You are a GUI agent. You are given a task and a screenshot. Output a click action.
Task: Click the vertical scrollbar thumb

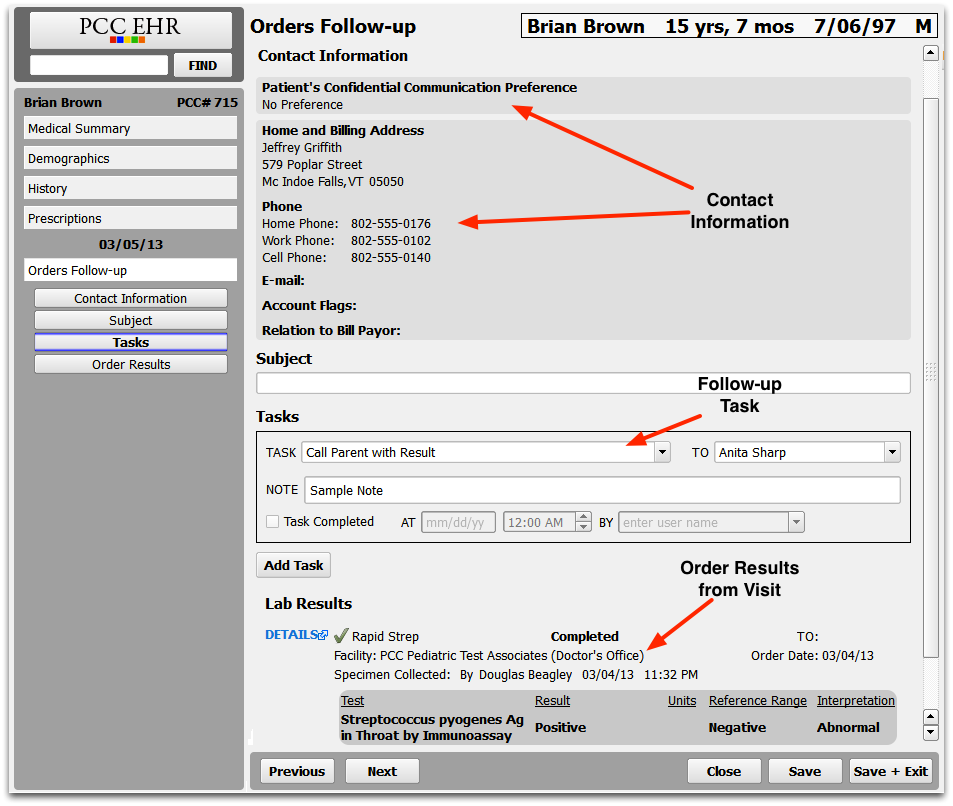[931, 377]
